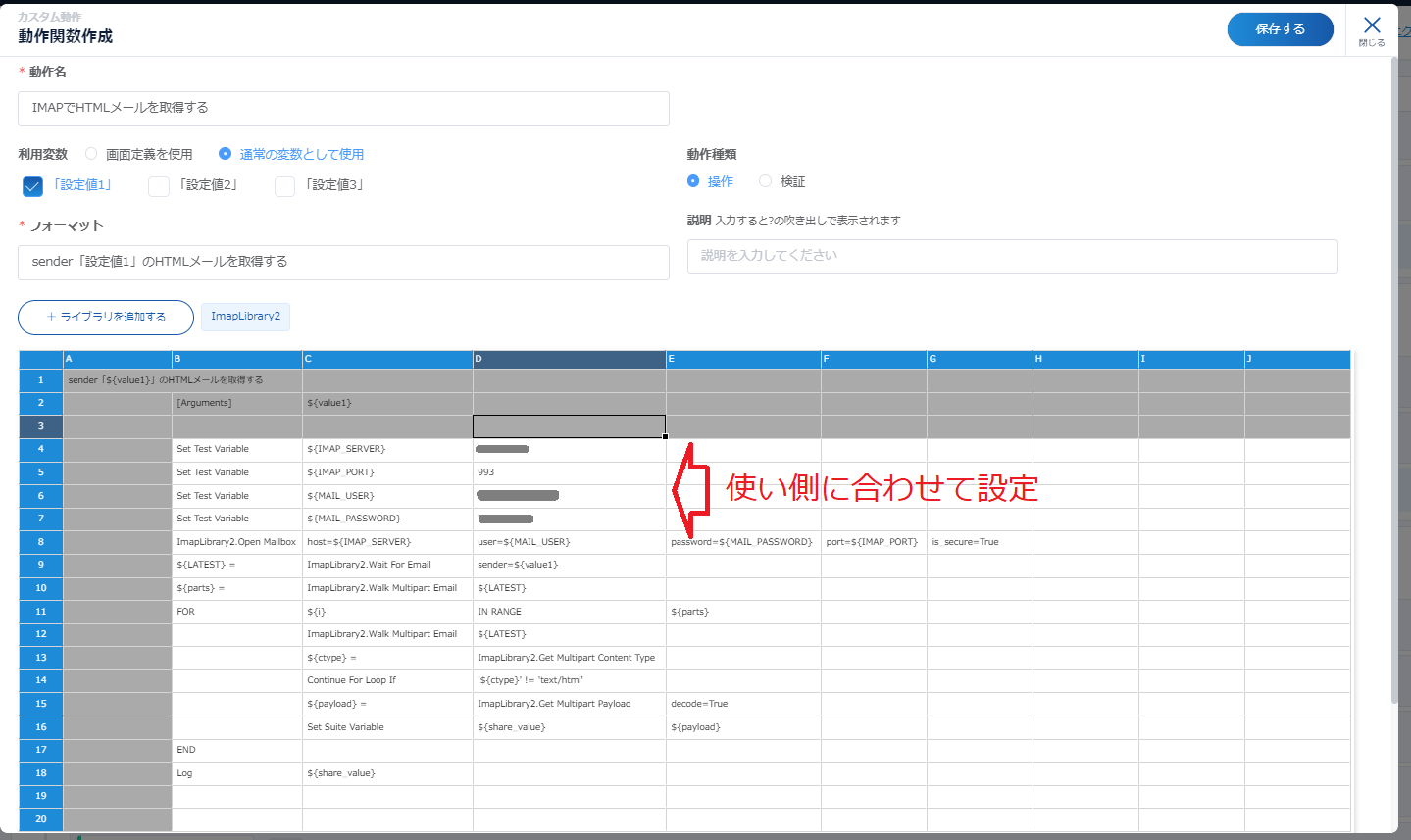Viewport: 1411px width, 840px height.
Task: Click the ${payload} cell in row 16
Action: click(x=743, y=727)
